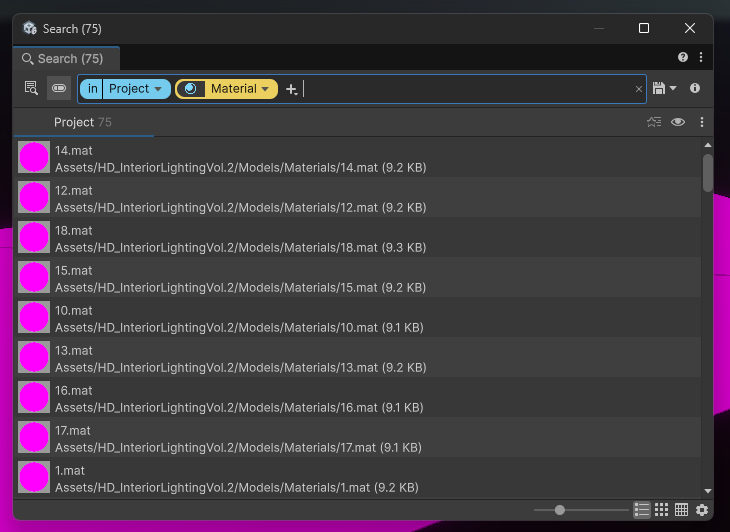Screen dimensions: 730x532
Task: Open search settings gear icon
Action: click(702, 510)
